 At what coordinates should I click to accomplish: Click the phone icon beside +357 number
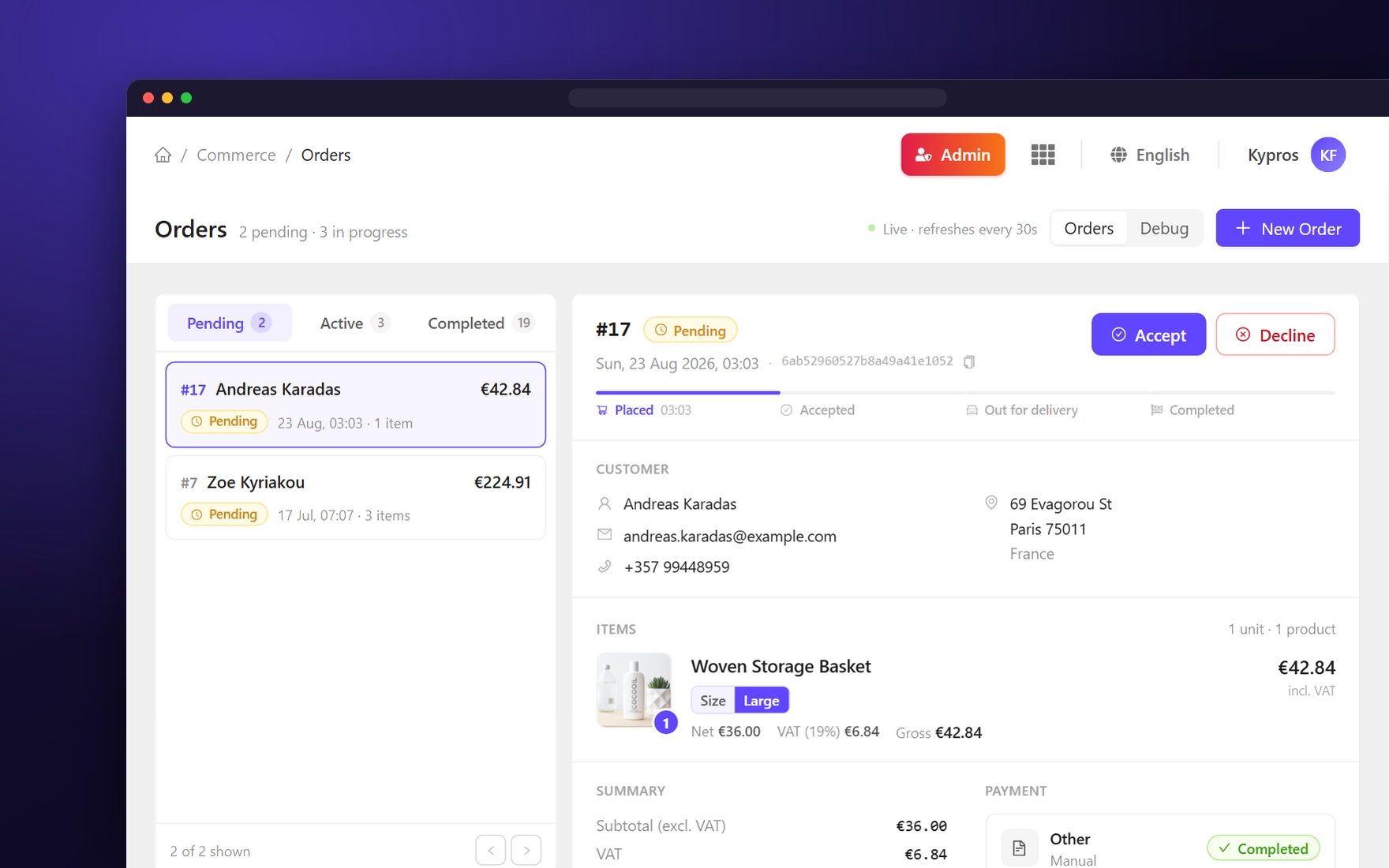pyautogui.click(x=605, y=567)
